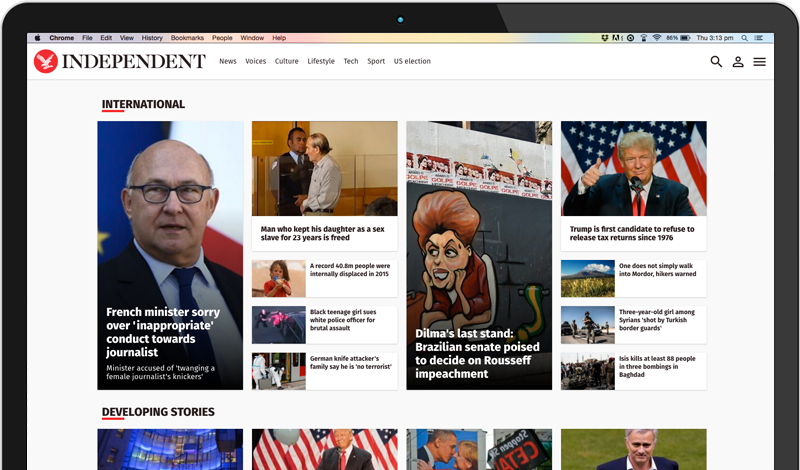Open Spotlight search in the menu bar
800x470 pixels.
click(744, 38)
